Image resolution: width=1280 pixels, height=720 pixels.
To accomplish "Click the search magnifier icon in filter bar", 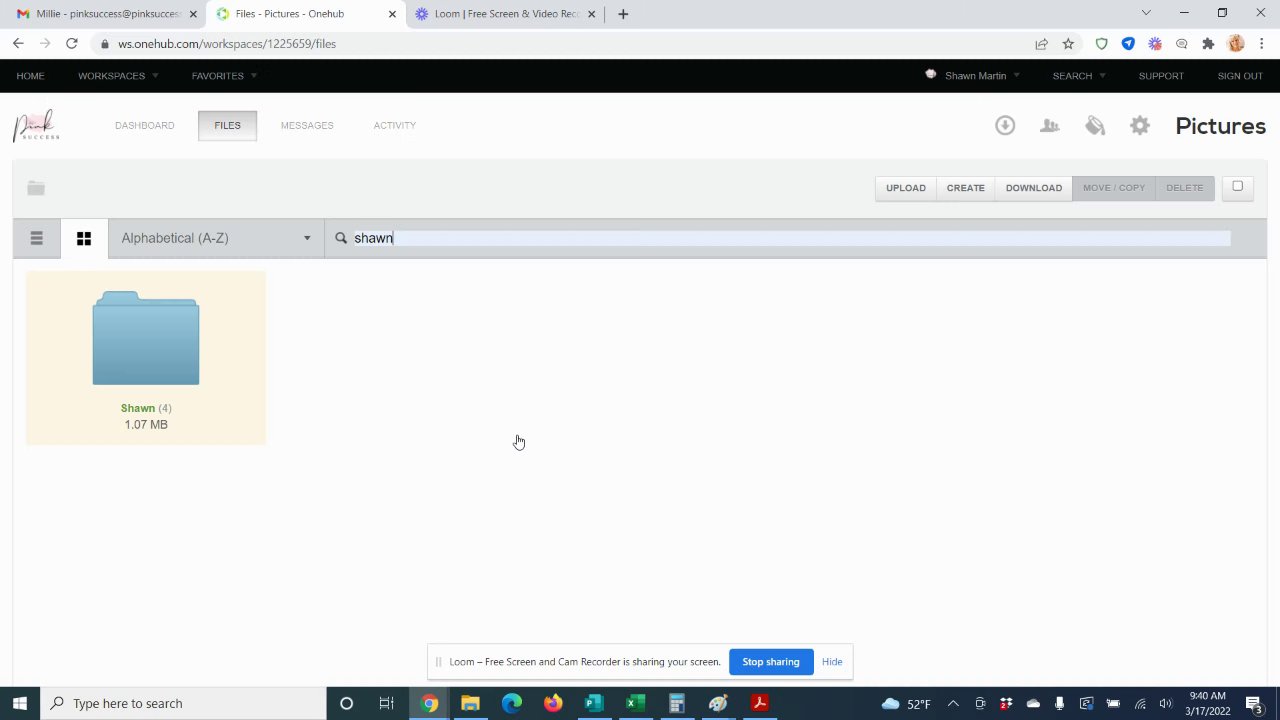I will [341, 238].
